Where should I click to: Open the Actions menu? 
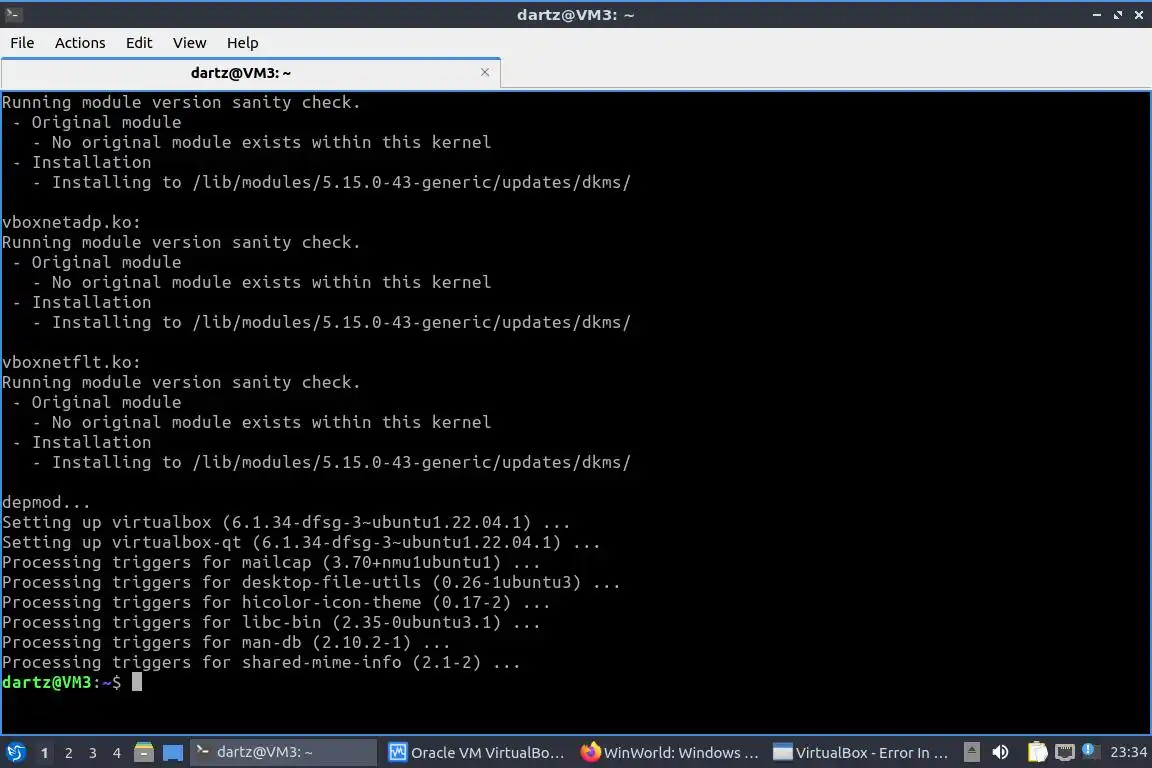click(x=80, y=43)
